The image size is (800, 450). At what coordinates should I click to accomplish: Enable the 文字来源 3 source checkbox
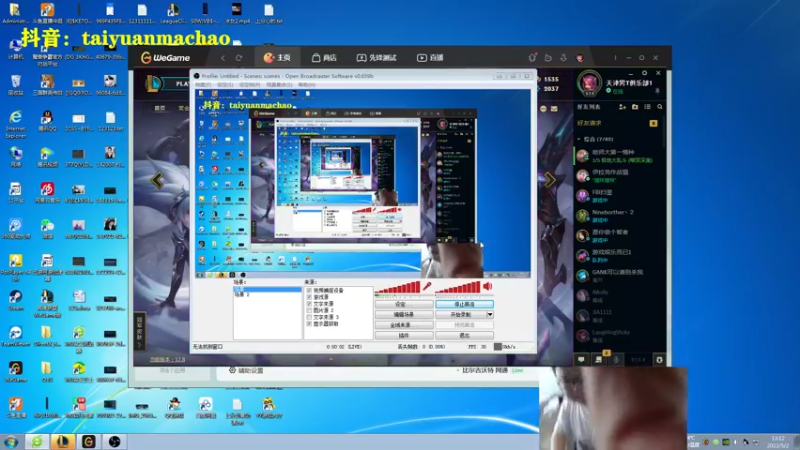click(309, 317)
